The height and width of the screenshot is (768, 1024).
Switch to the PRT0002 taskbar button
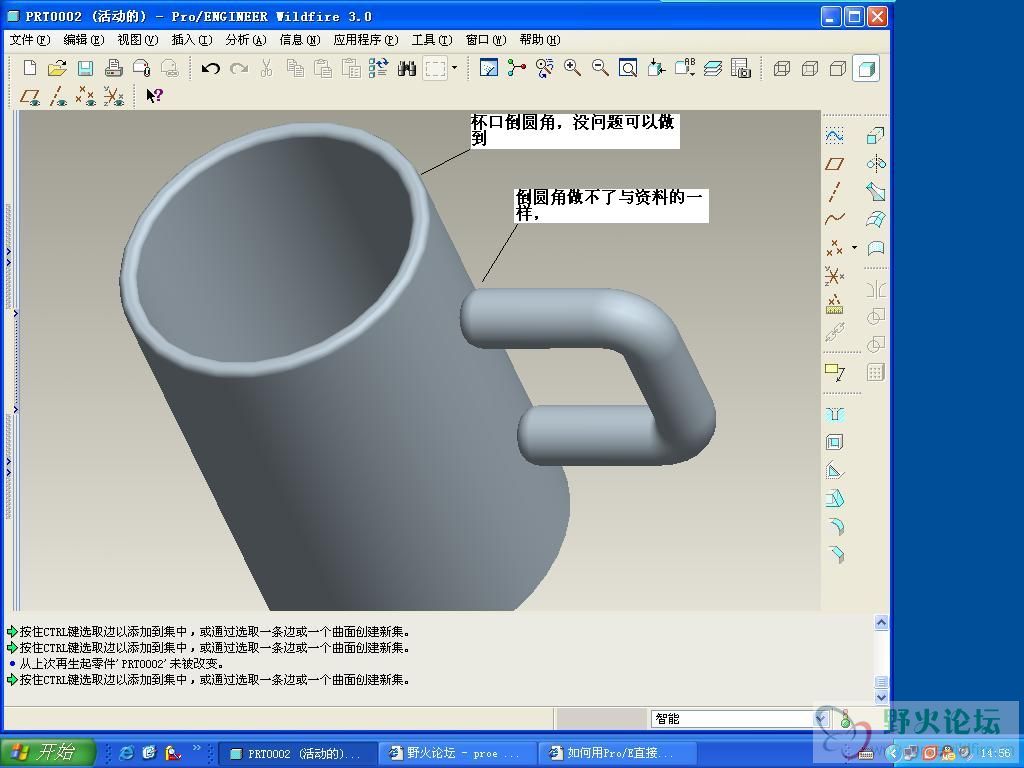[297, 754]
